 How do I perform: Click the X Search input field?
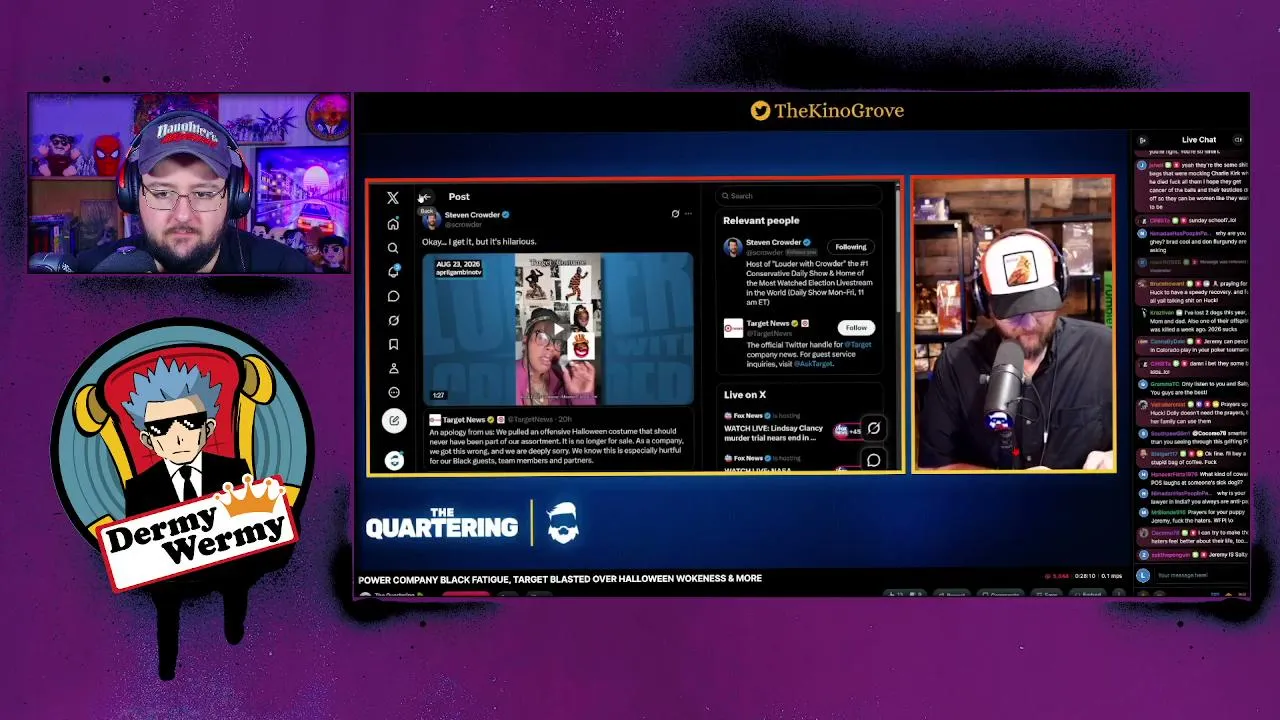pos(800,196)
